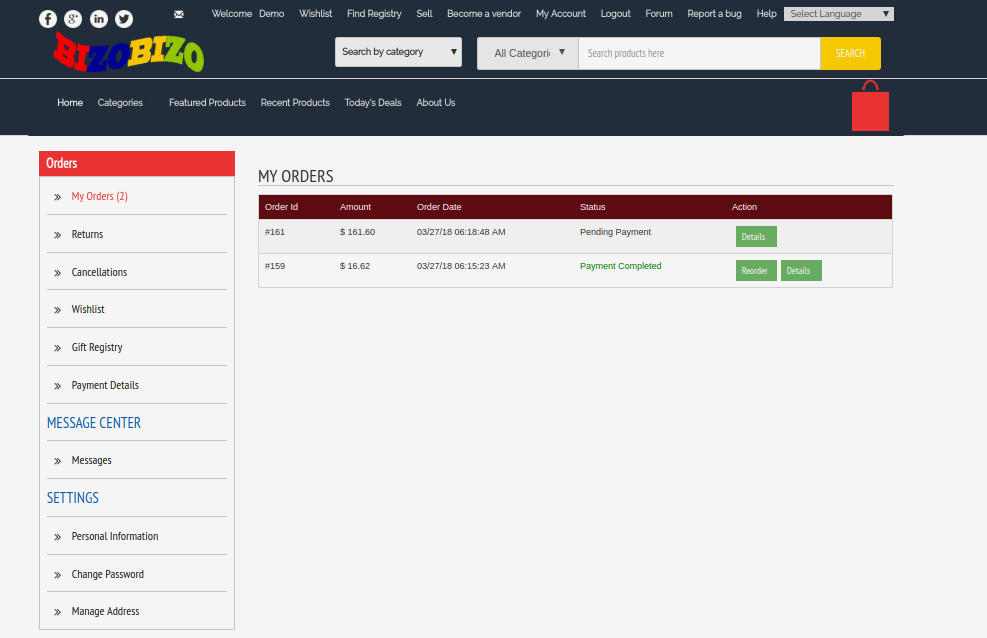Open My Orders (2) in sidebar
The width and height of the screenshot is (987, 638).
(x=99, y=196)
